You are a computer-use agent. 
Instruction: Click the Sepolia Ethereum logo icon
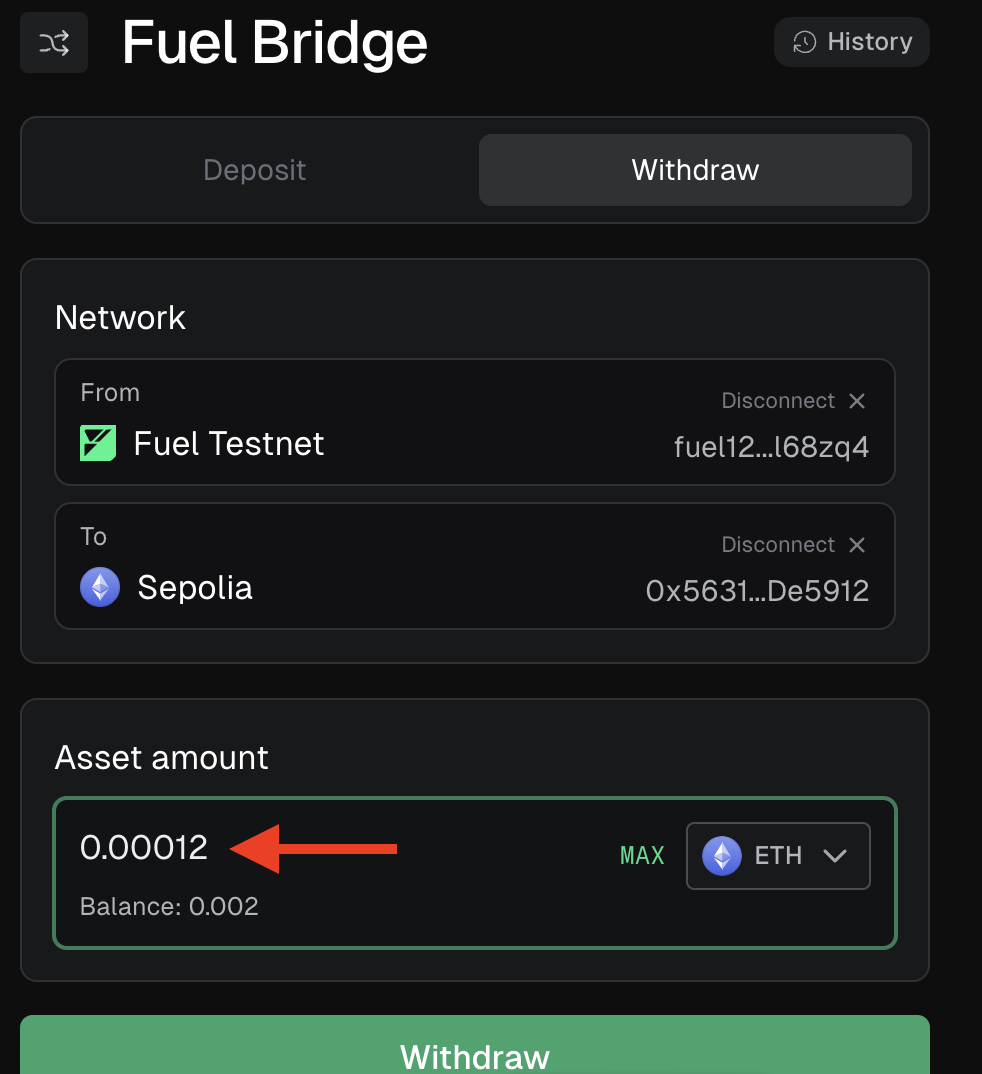(100, 587)
